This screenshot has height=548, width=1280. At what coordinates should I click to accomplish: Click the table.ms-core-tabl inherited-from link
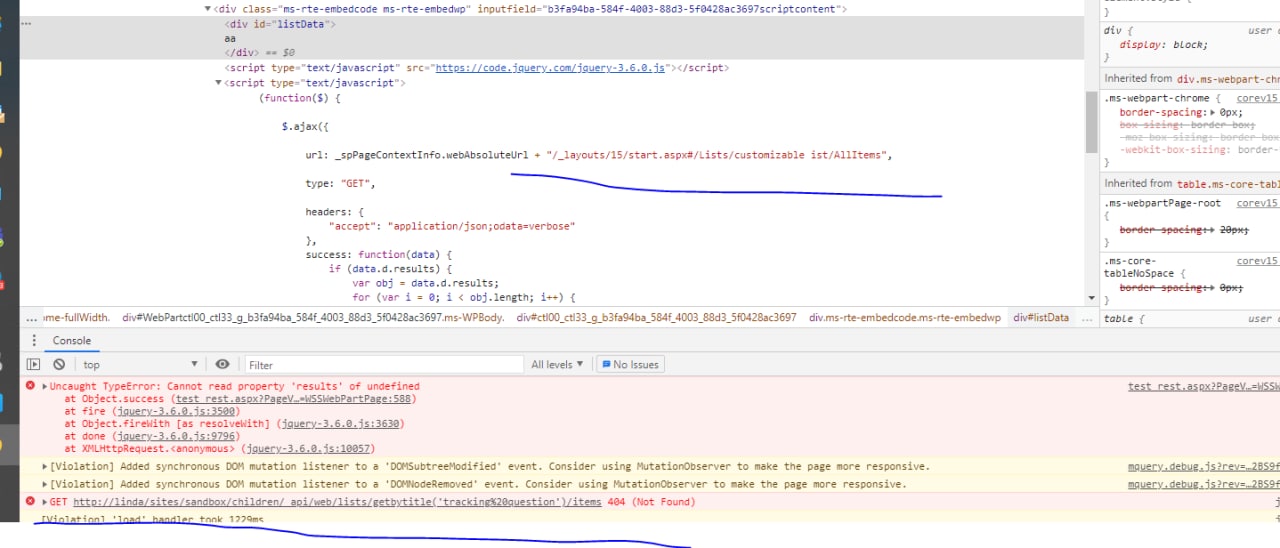pos(1228,183)
